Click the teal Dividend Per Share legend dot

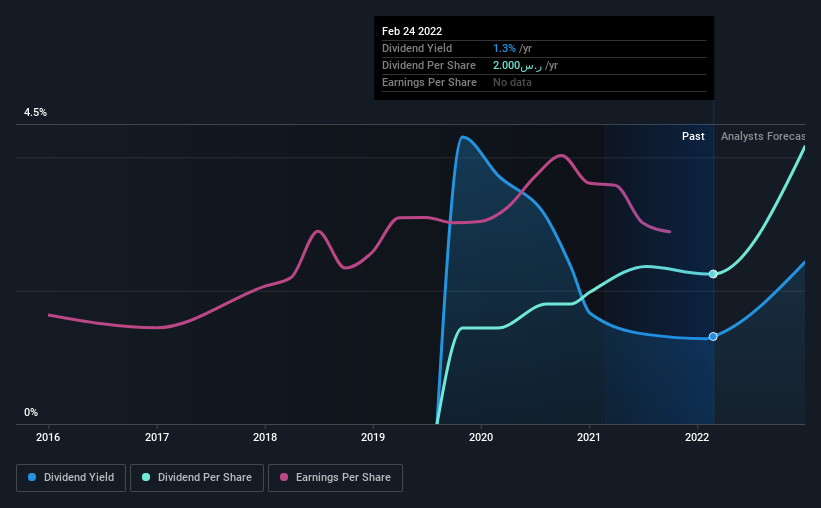point(146,477)
